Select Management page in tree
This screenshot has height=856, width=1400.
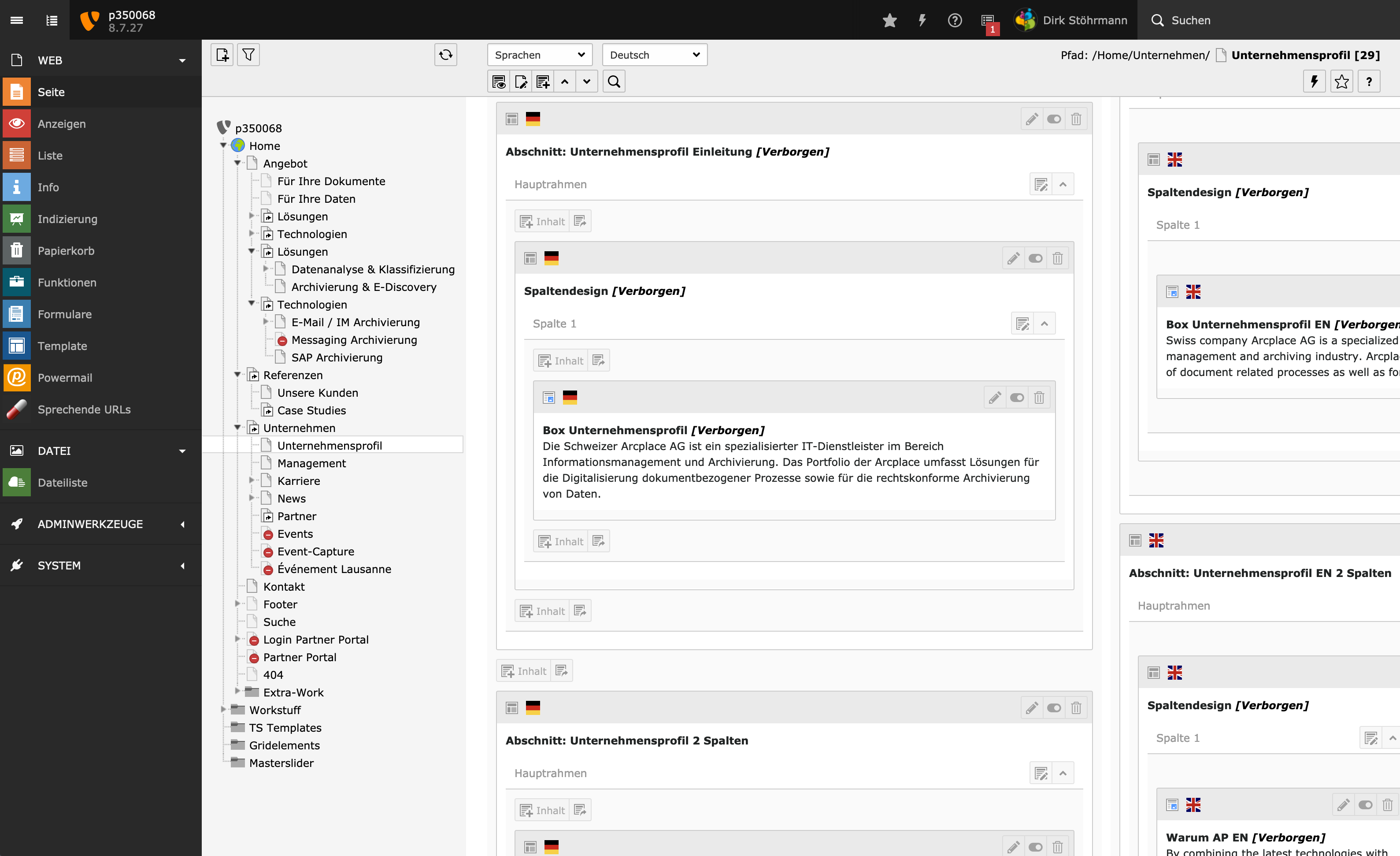point(311,463)
